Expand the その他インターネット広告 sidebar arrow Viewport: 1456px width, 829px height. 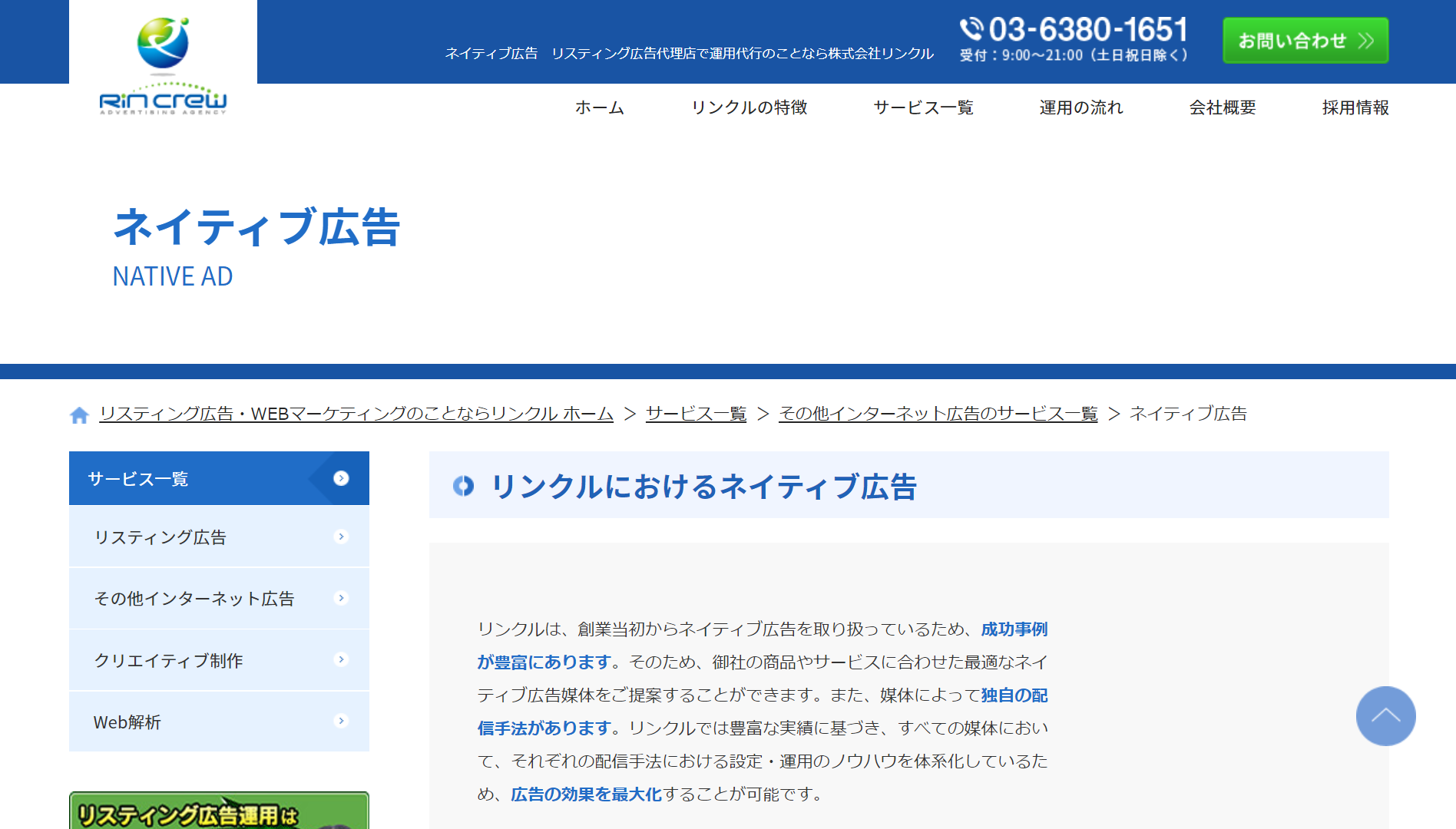342,598
